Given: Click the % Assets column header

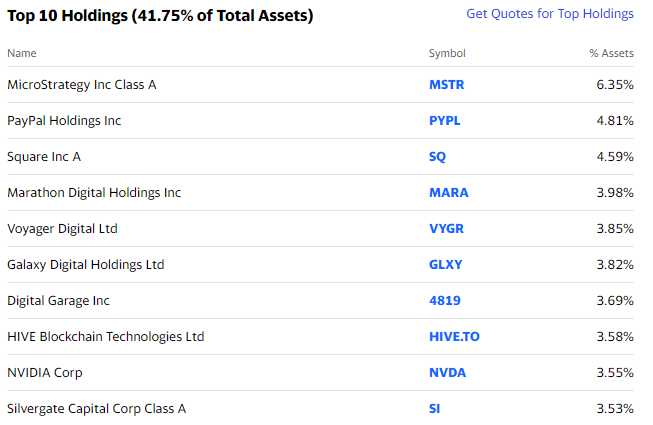Looking at the screenshot, I should pos(611,53).
